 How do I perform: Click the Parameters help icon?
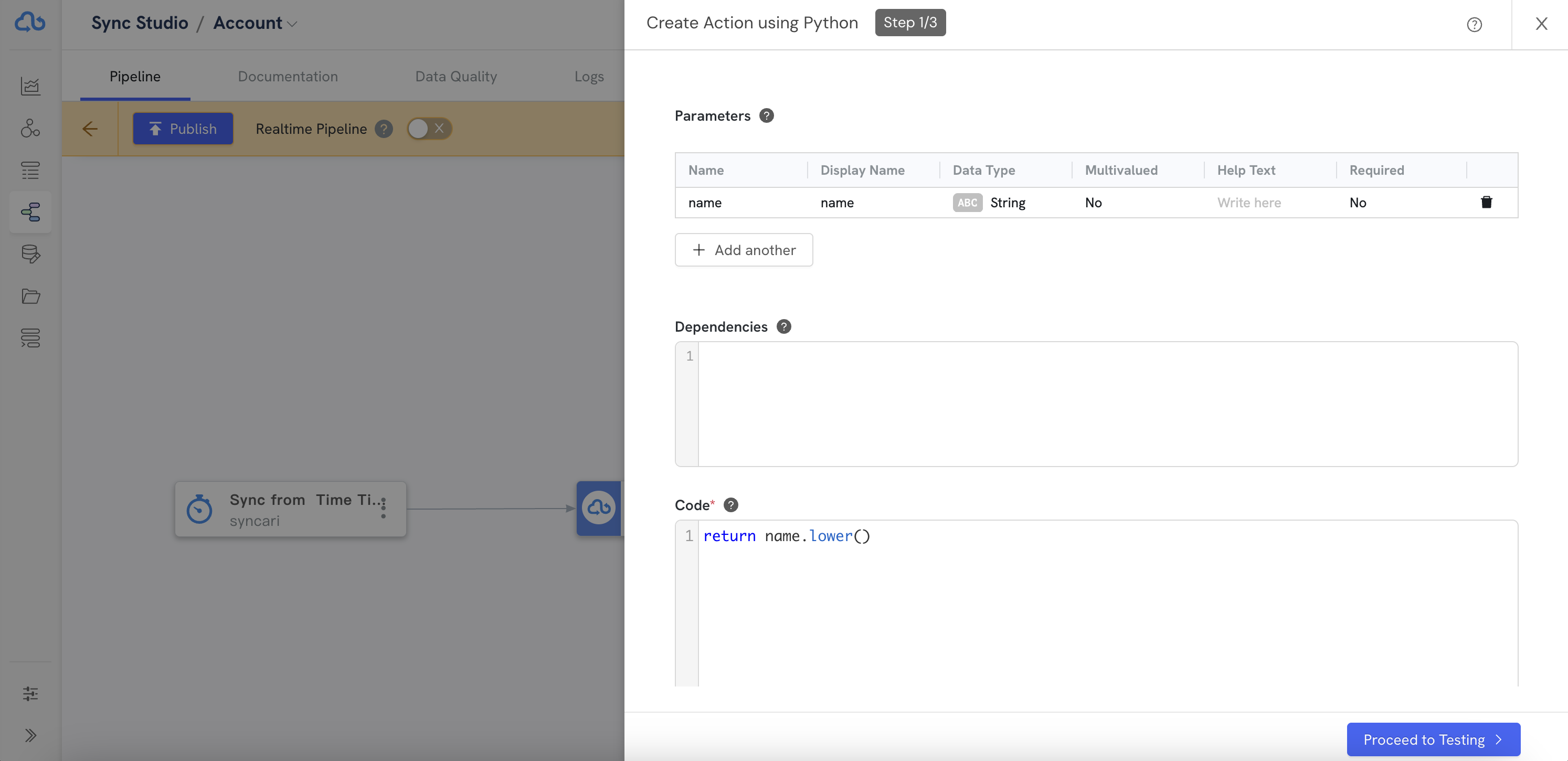766,115
